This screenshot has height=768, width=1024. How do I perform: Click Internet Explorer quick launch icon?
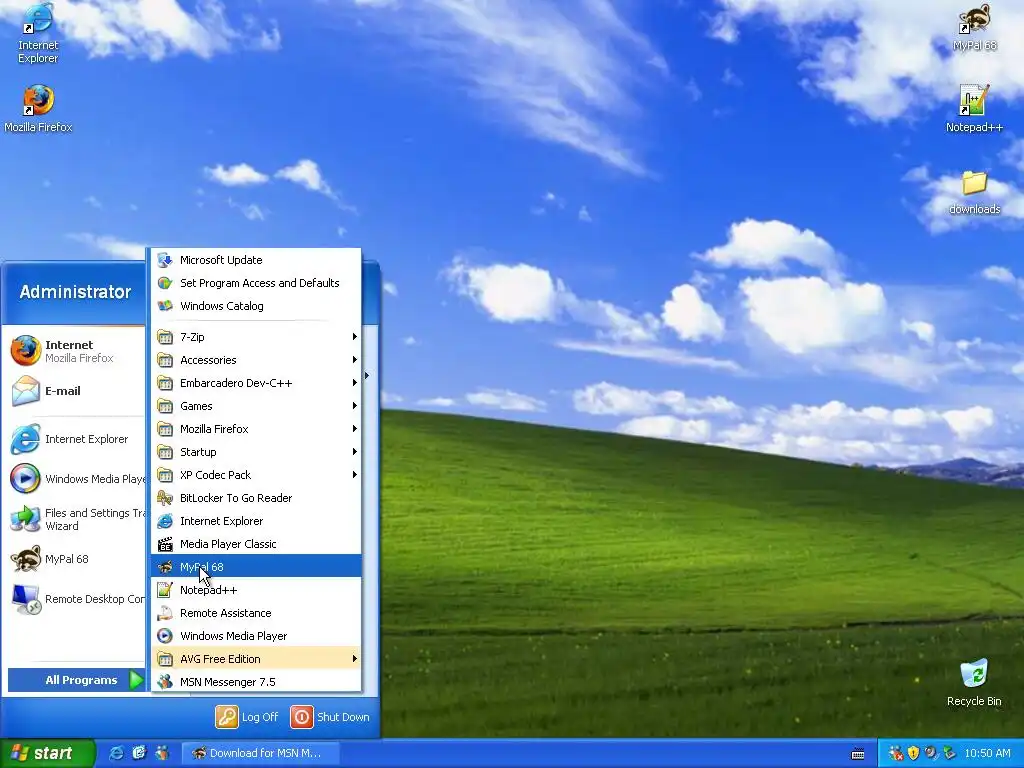(x=117, y=753)
